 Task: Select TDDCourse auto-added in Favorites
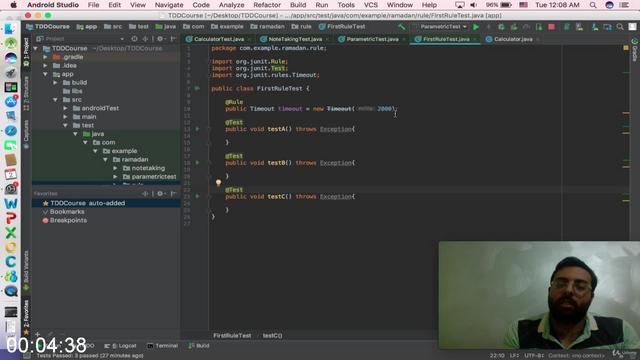tap(87, 203)
